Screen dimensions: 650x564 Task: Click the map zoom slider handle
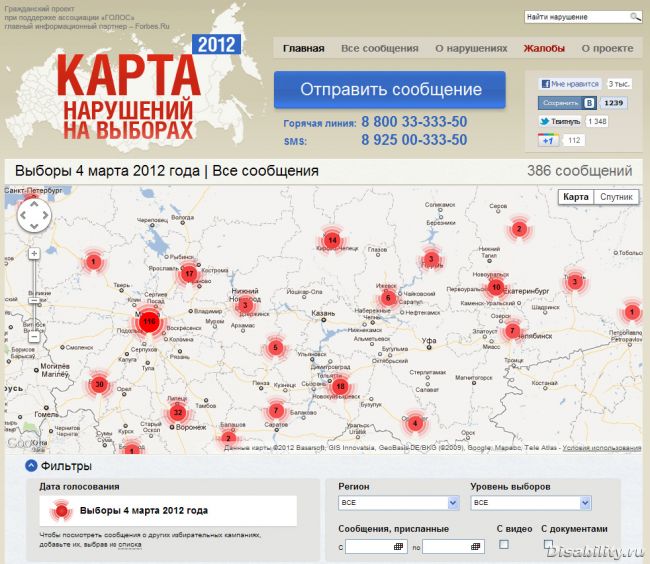pyautogui.click(x=34, y=300)
